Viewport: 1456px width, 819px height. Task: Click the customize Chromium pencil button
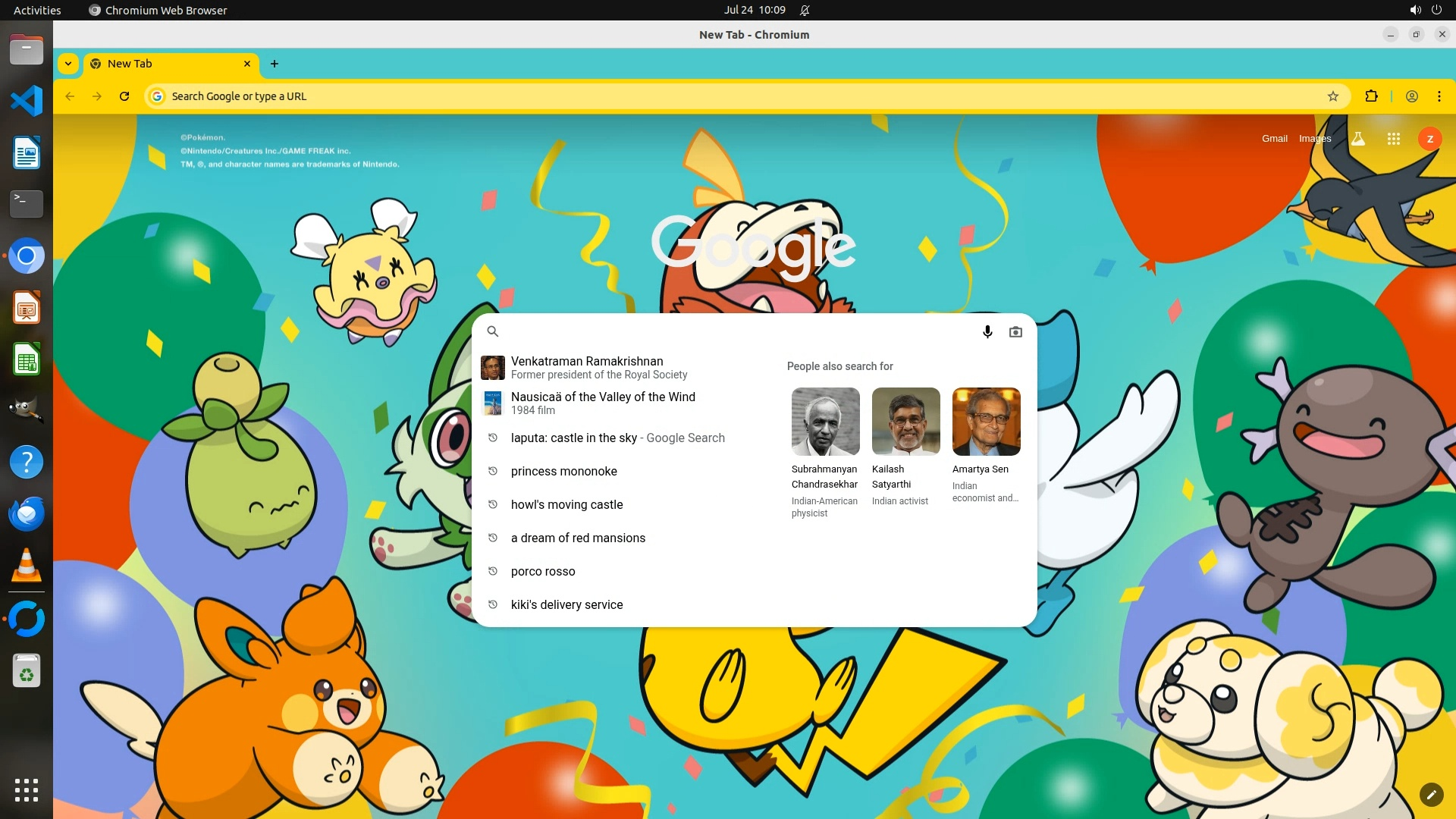[x=1431, y=794]
